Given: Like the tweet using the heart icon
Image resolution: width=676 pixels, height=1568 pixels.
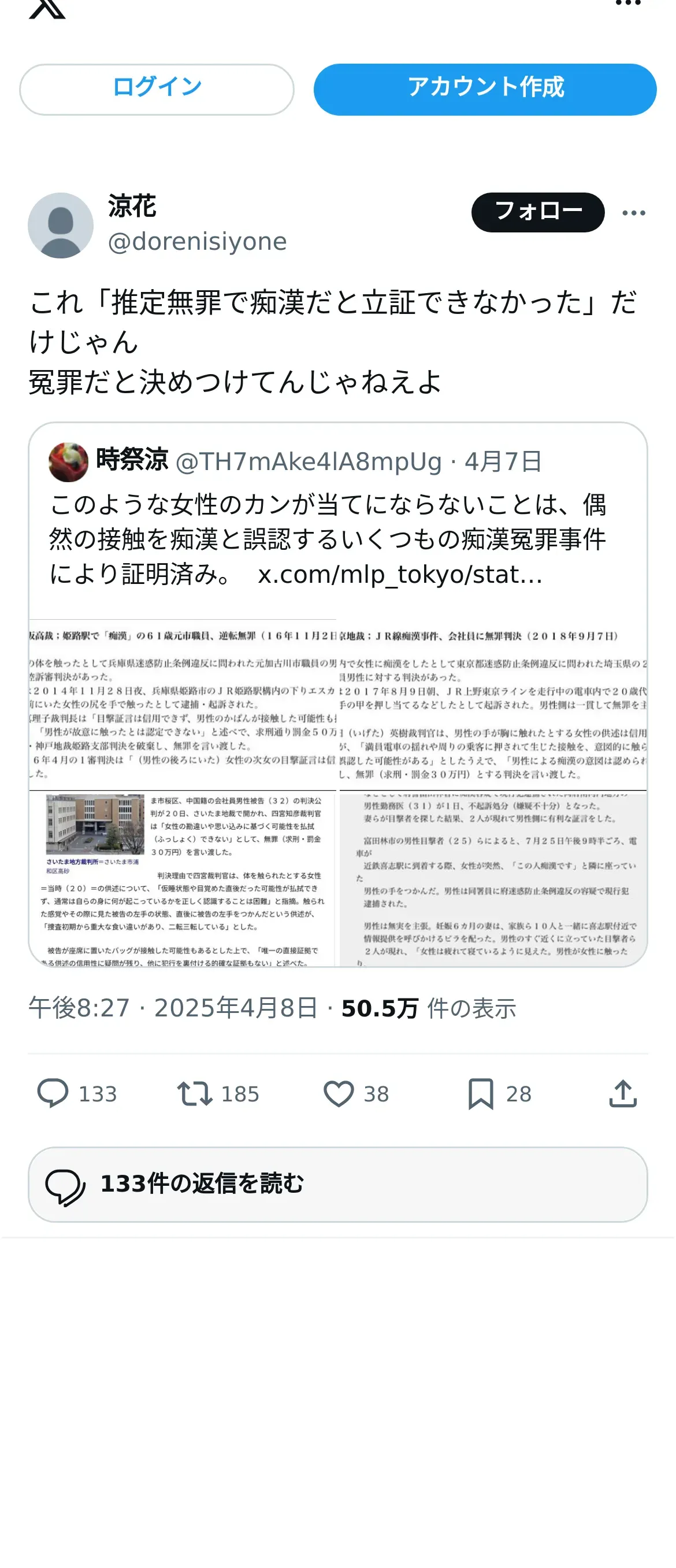Looking at the screenshot, I should tap(339, 1094).
